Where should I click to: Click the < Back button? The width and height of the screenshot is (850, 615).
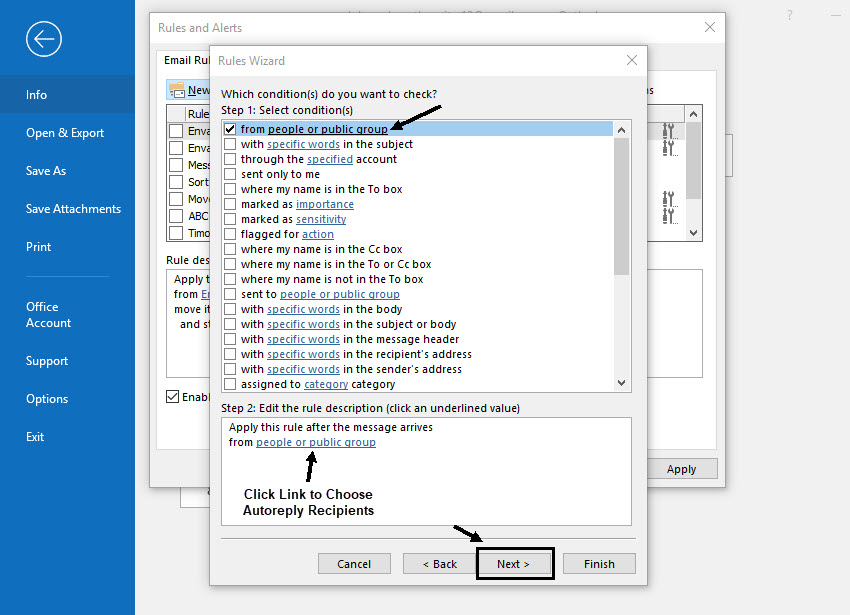440,564
